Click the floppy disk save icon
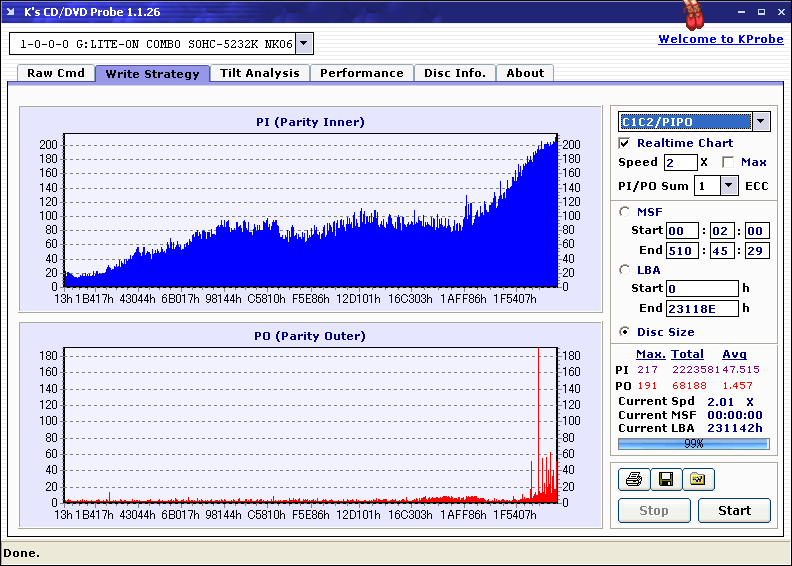Image resolution: width=792 pixels, height=566 pixels. click(x=665, y=480)
